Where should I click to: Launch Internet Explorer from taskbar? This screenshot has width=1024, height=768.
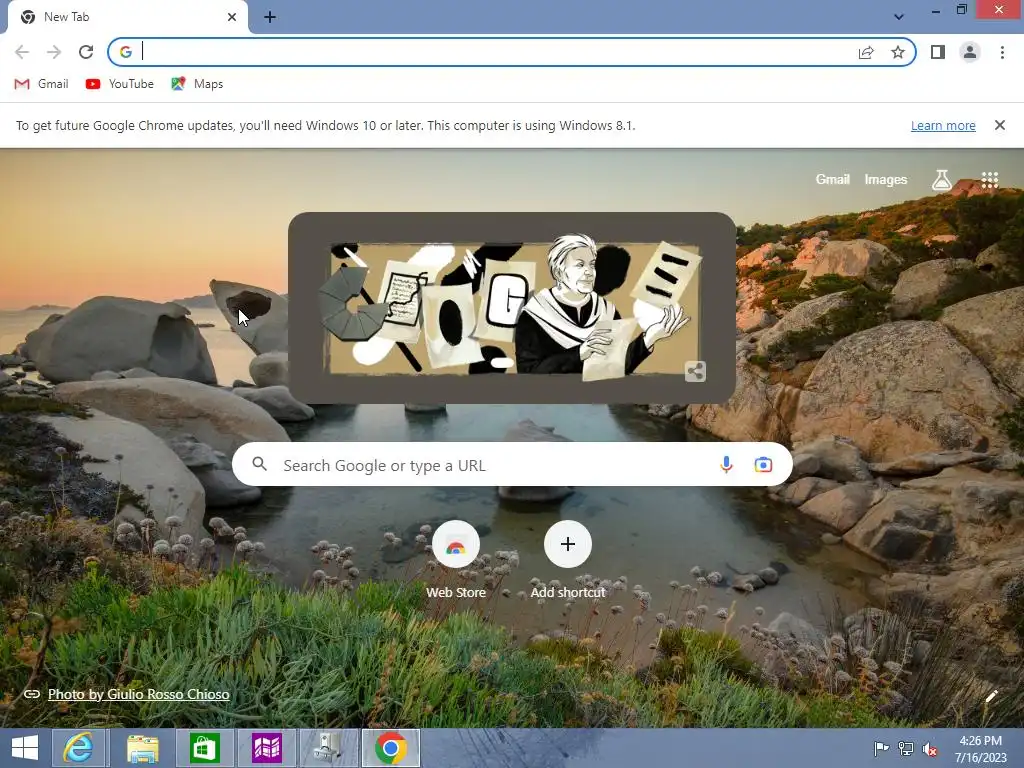tap(78, 748)
